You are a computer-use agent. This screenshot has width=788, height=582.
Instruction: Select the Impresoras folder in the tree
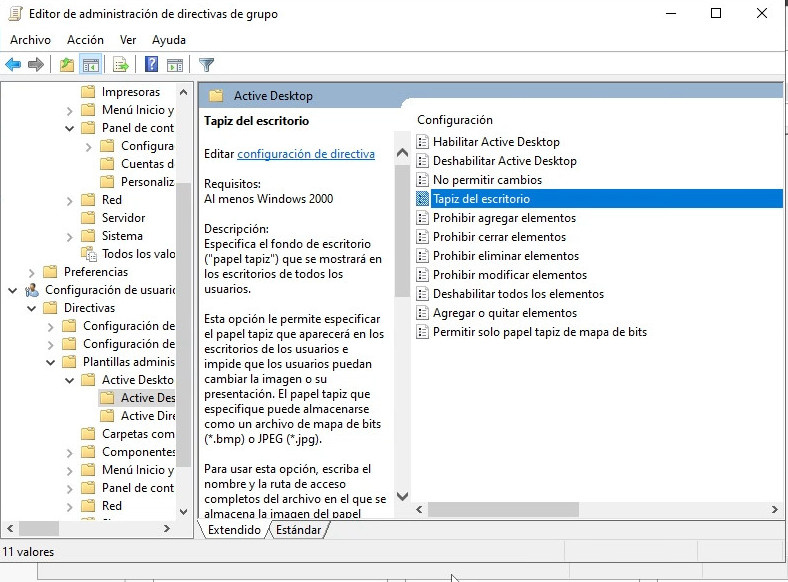[x=130, y=92]
